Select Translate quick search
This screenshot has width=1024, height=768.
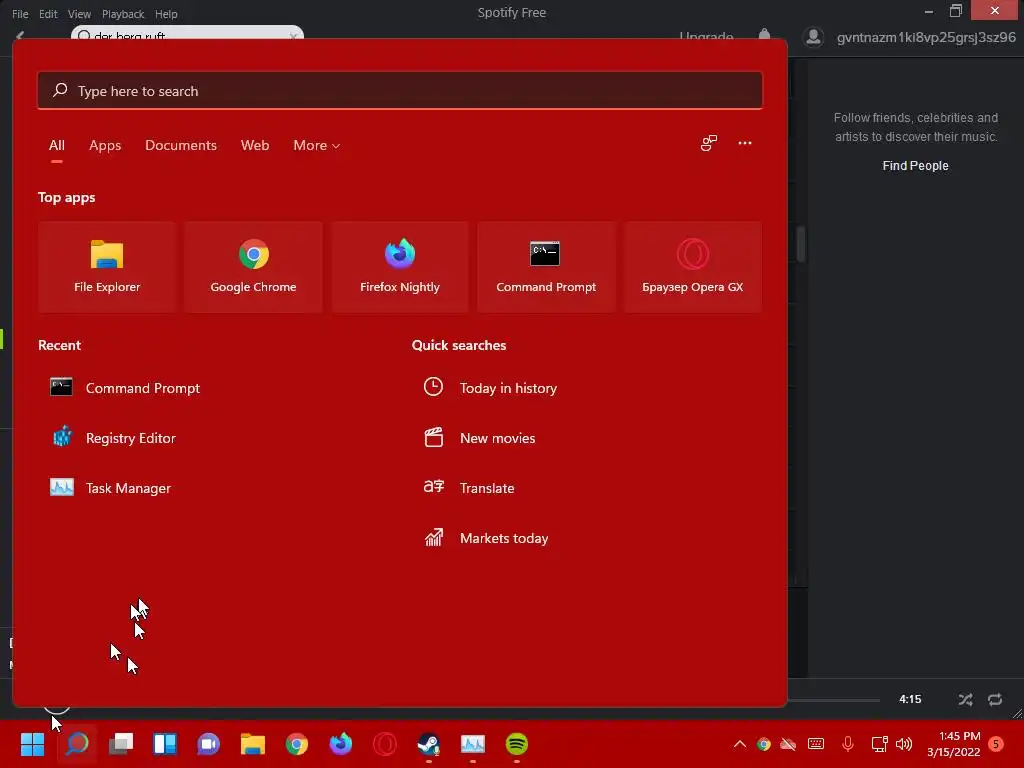pos(469,488)
